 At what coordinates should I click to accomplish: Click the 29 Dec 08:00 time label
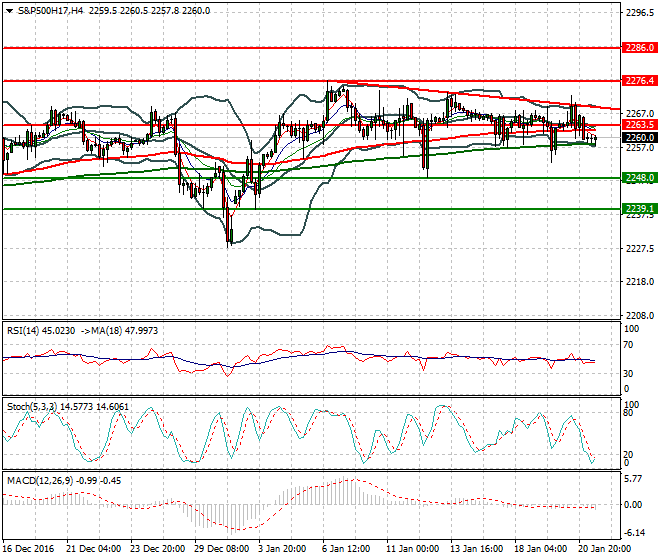tap(221, 549)
